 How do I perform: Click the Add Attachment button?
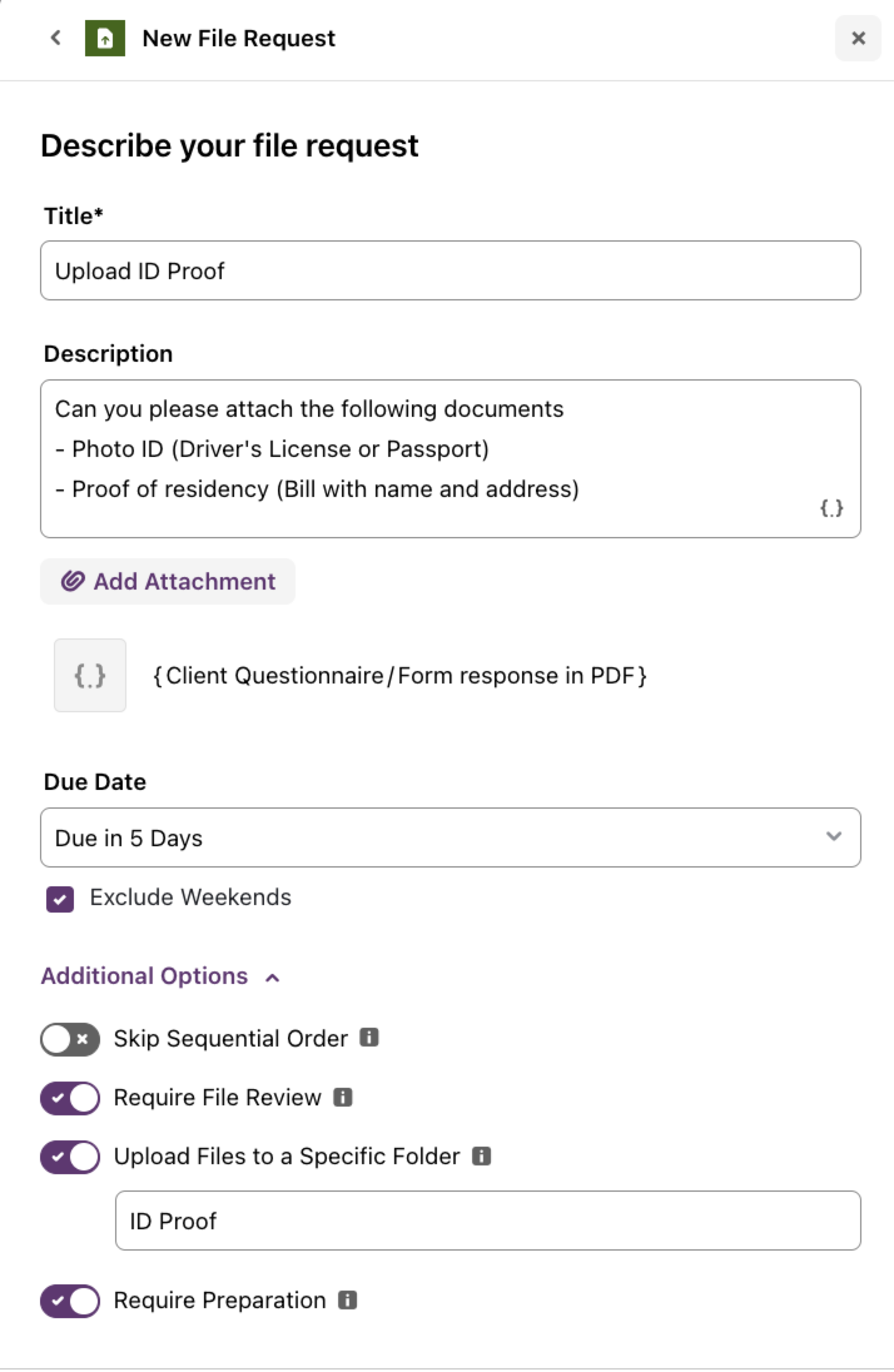click(168, 581)
